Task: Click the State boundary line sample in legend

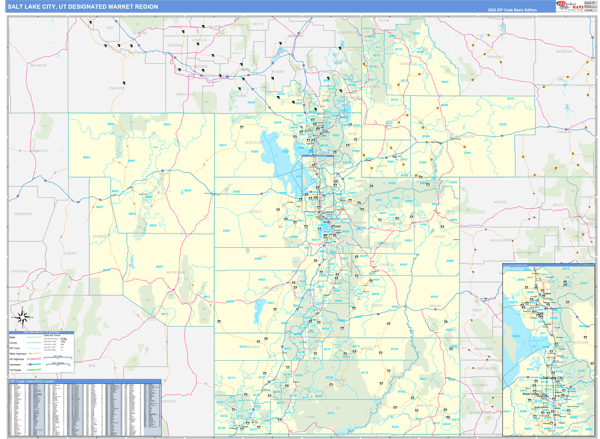Action: pos(34,337)
